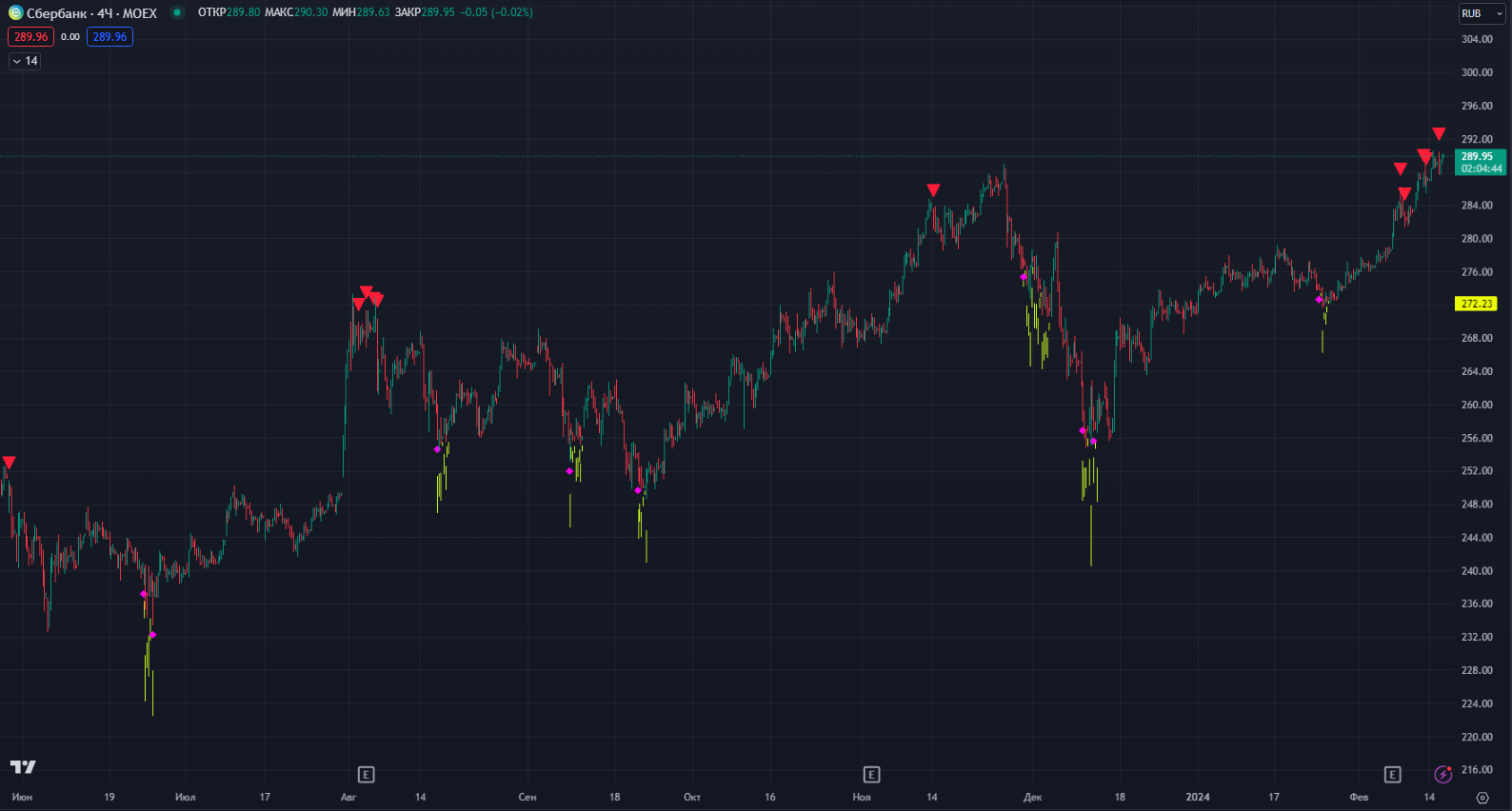Click the 244.00 price axis label

pos(1477,538)
